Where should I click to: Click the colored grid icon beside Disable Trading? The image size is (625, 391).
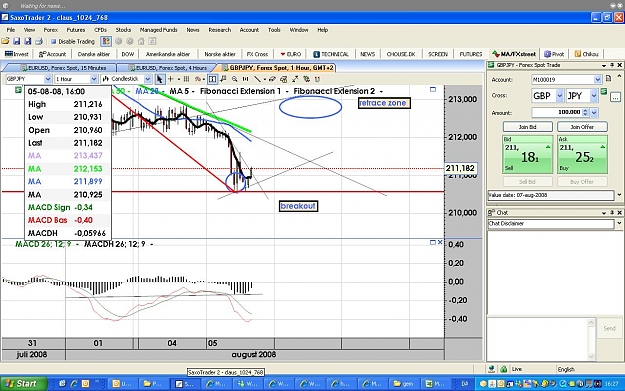point(106,41)
